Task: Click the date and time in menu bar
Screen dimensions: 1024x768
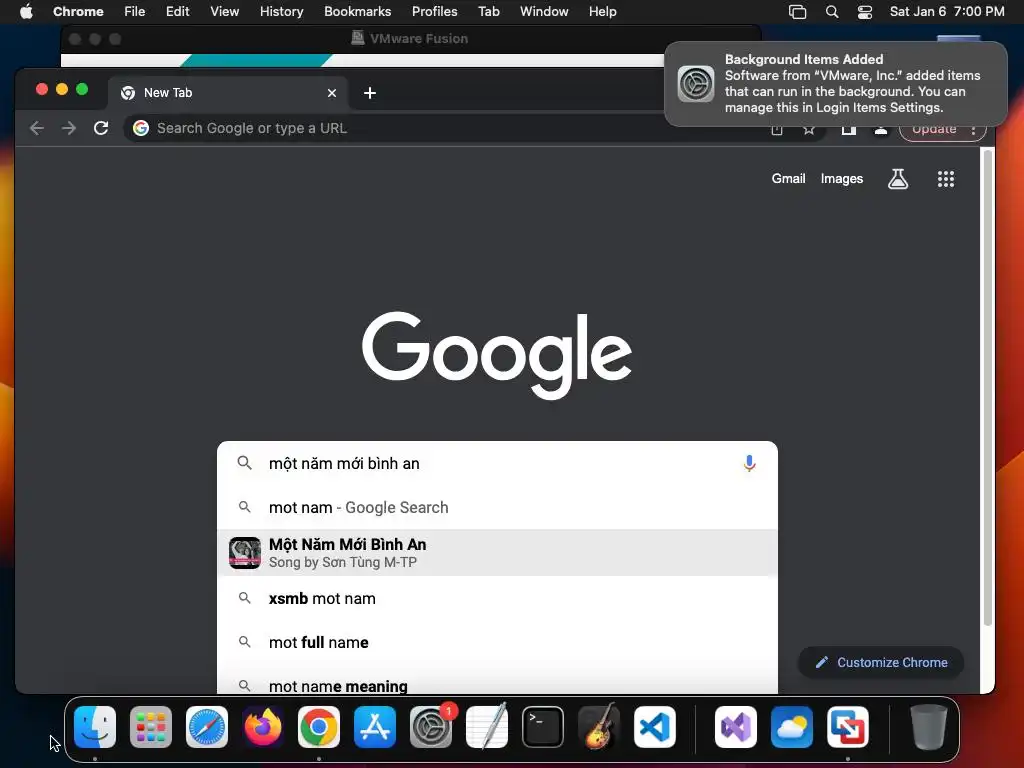Action: (947, 11)
